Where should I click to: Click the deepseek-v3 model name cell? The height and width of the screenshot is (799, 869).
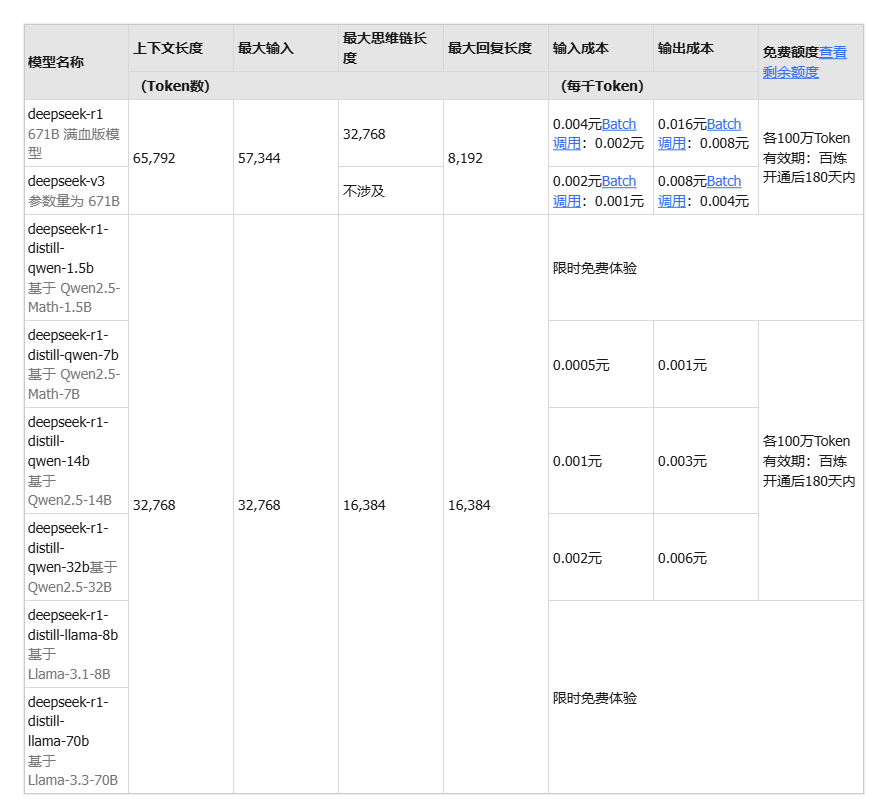coord(76,191)
